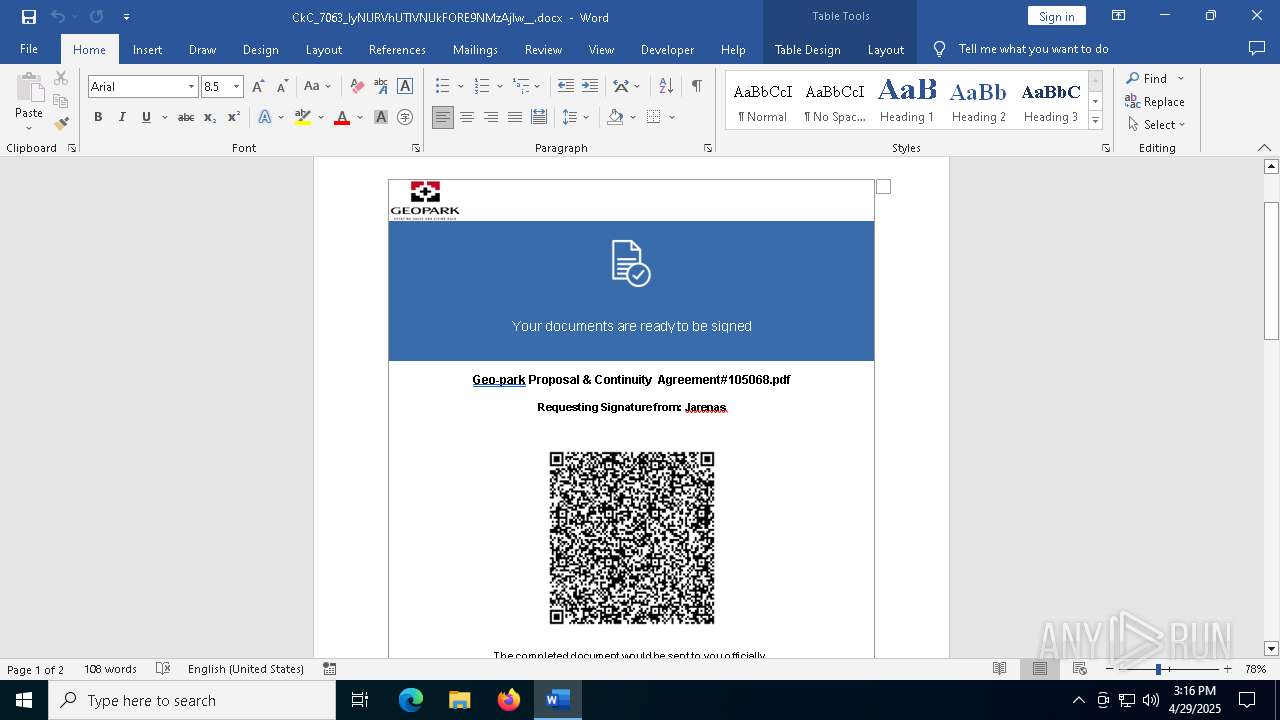Zoom out using the minus button
Viewport: 1280px width, 720px height.
pos(1110,669)
